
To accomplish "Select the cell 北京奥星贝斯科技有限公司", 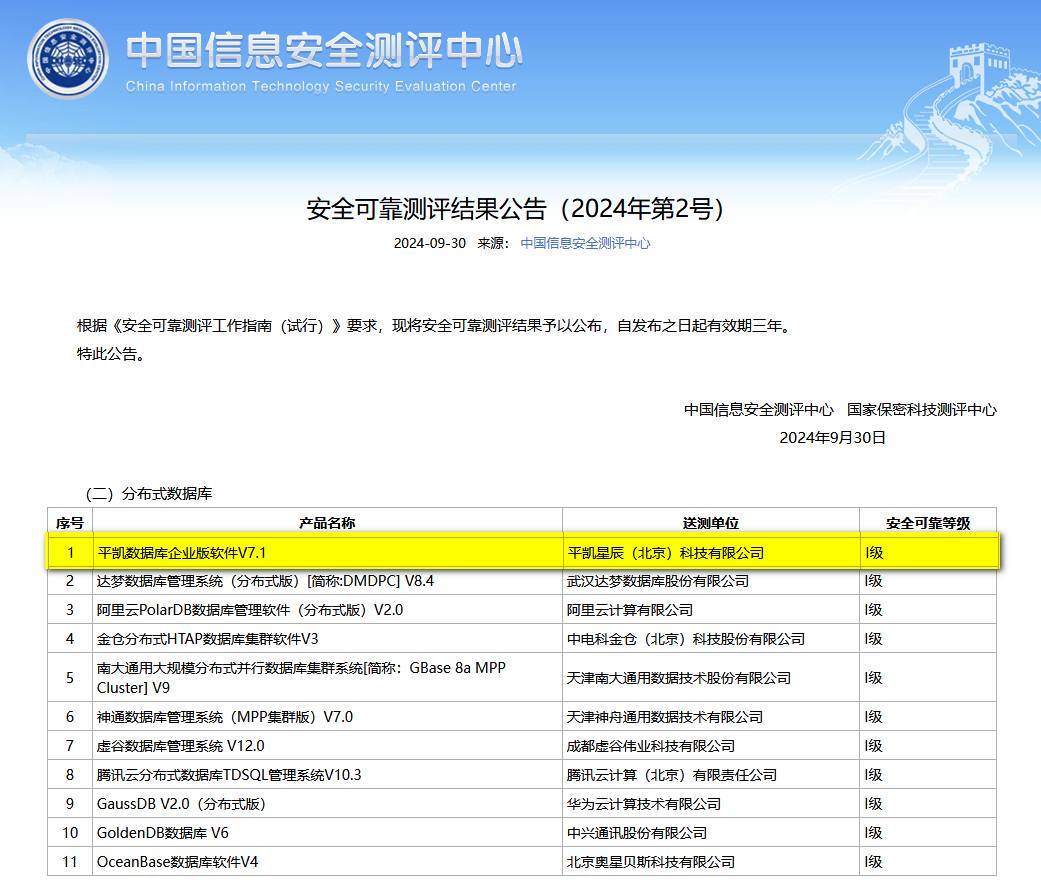I will [x=710, y=861].
